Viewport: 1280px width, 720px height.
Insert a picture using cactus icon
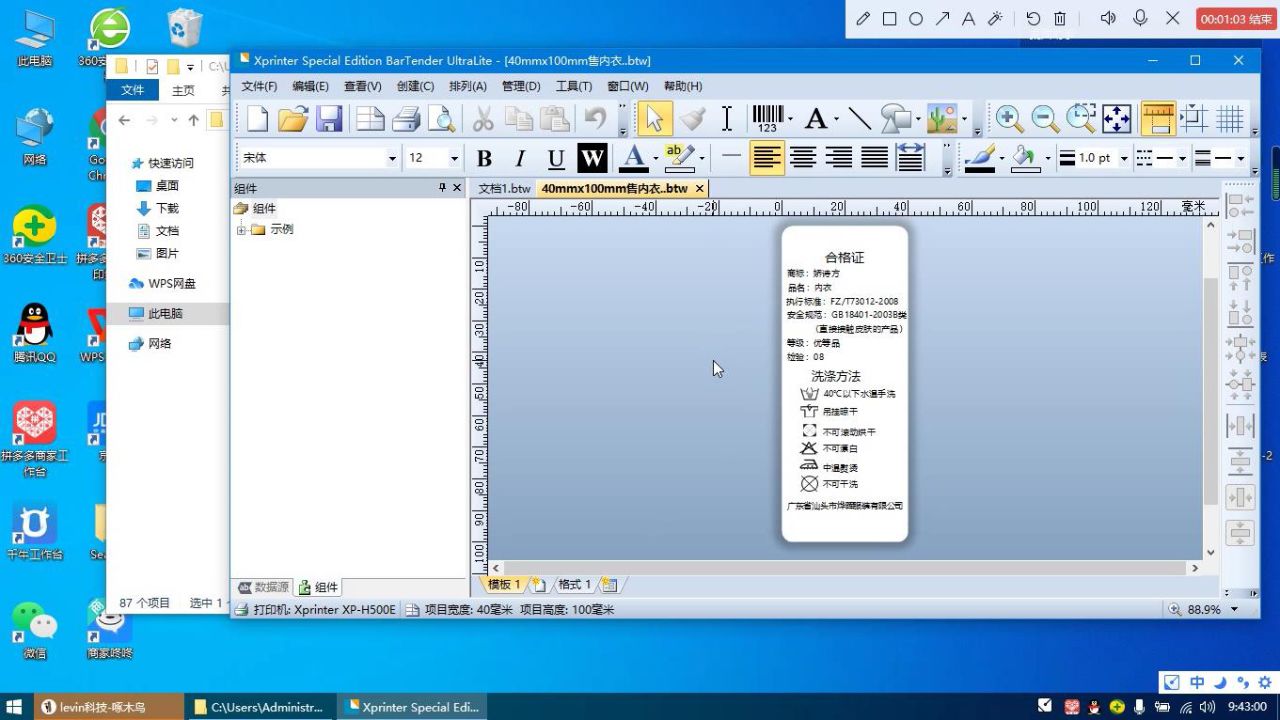coord(941,119)
